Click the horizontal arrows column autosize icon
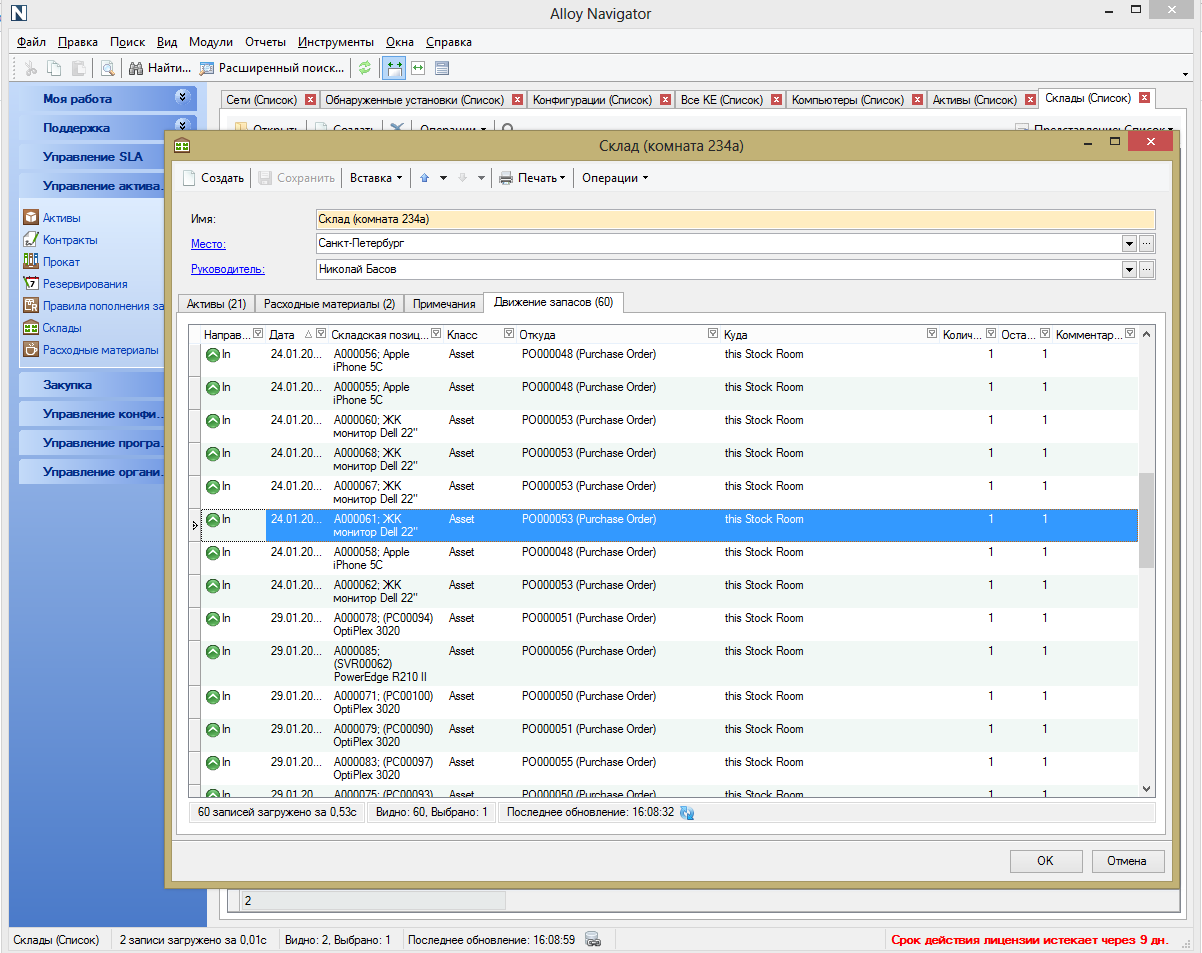Screen dimensions: 1202x953 [418, 68]
